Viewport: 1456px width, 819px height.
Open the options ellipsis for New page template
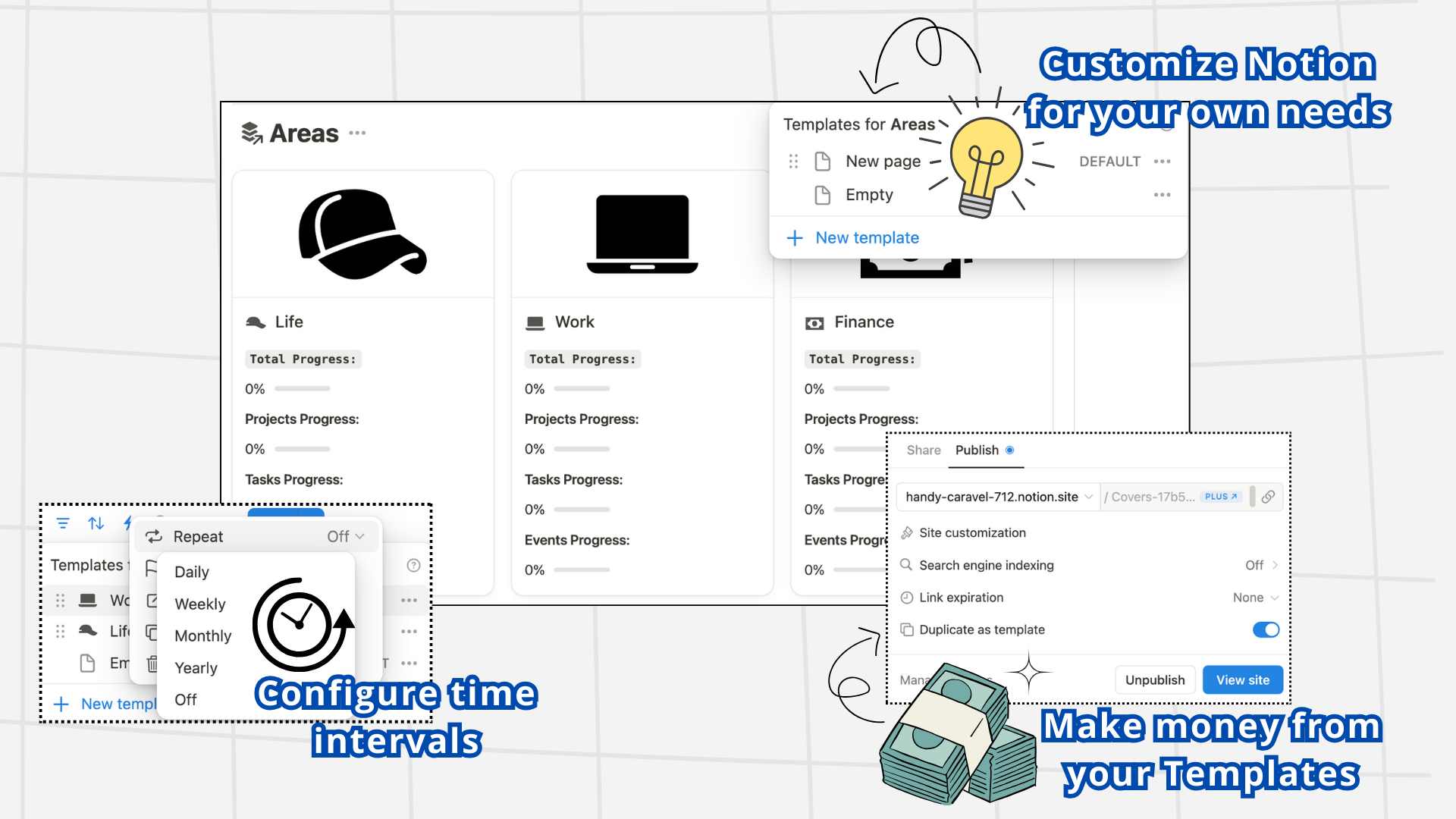tap(1162, 161)
